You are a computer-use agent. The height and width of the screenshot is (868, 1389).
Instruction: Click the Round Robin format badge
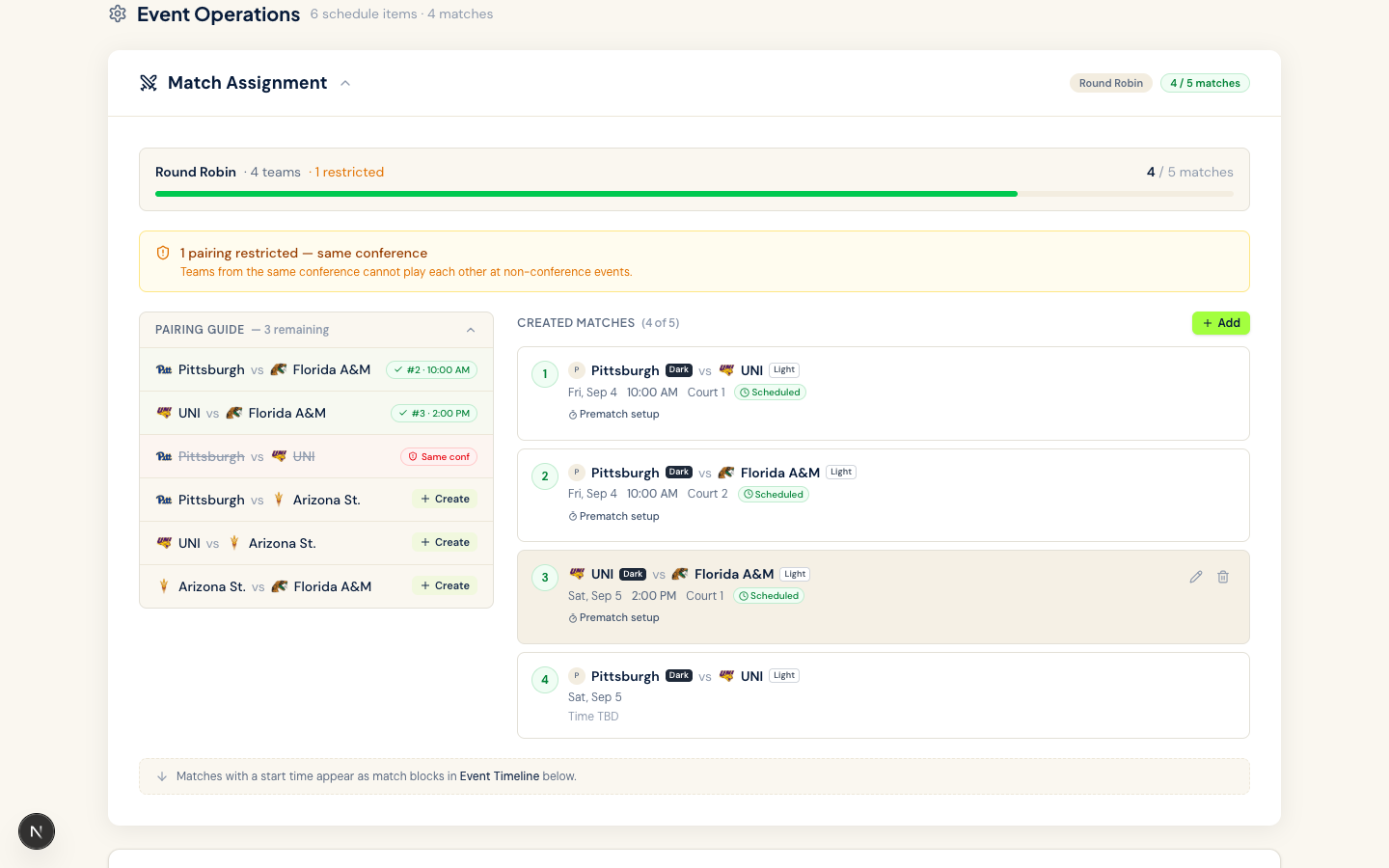(1110, 83)
